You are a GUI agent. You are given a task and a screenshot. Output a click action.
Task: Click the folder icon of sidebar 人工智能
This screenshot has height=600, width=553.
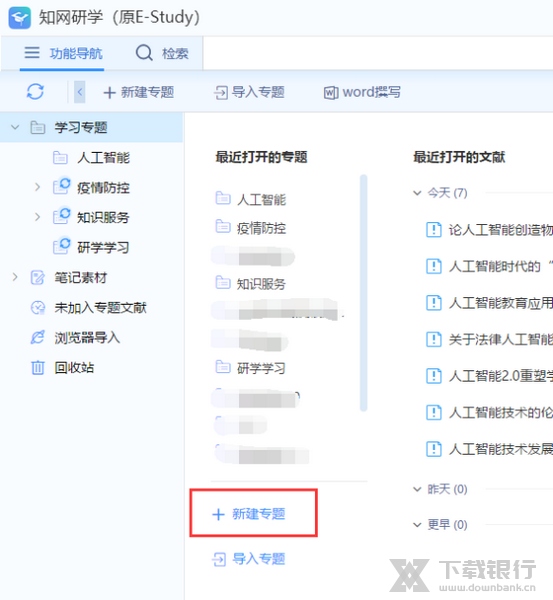point(60,158)
